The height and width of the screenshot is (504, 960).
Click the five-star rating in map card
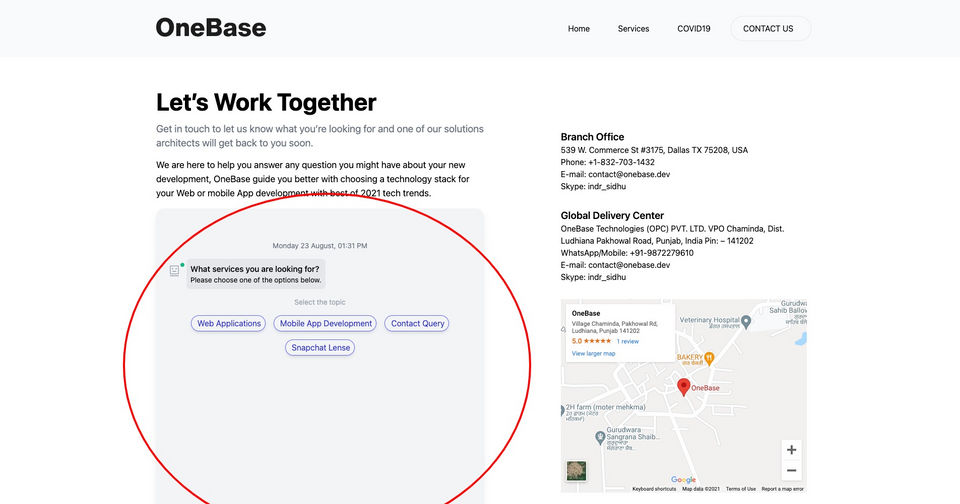(597, 341)
